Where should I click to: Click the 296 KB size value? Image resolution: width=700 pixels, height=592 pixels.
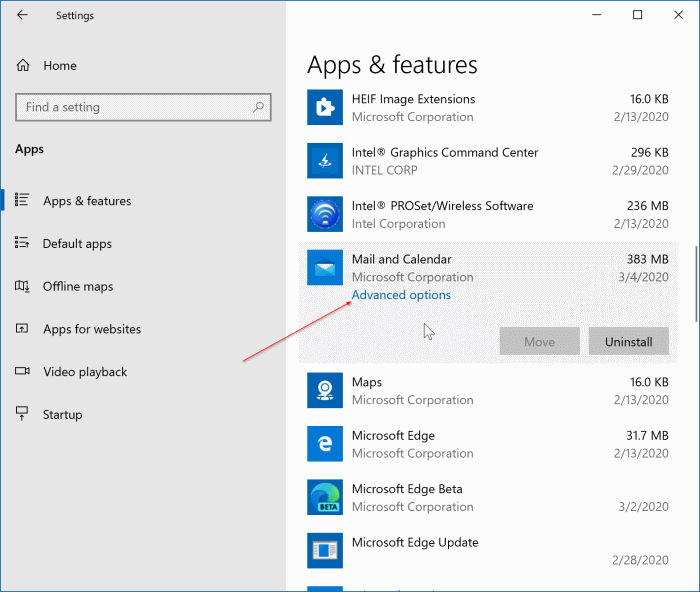tap(650, 153)
